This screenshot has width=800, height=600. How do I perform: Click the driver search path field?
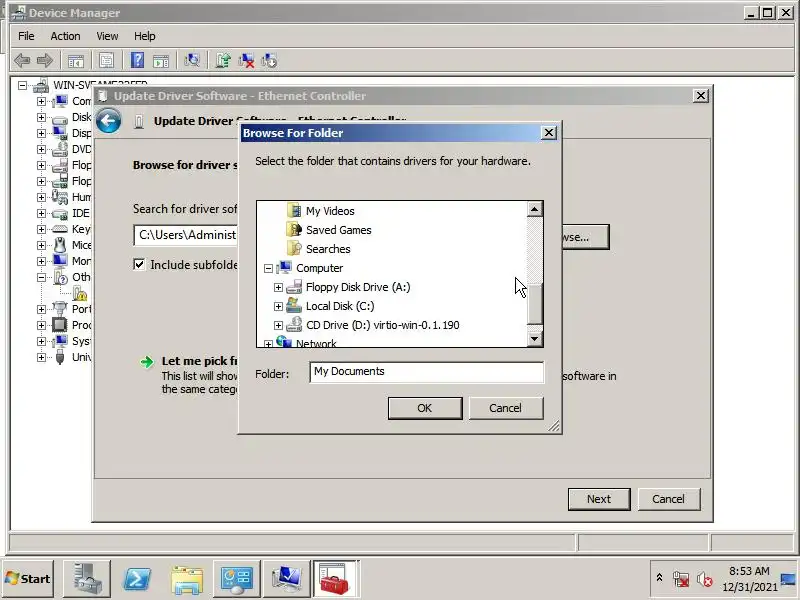[x=187, y=235]
